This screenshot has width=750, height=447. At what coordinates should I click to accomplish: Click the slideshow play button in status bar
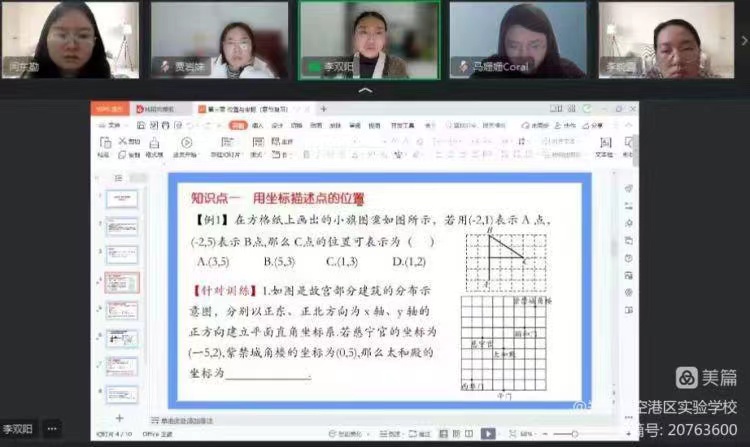[x=488, y=433]
